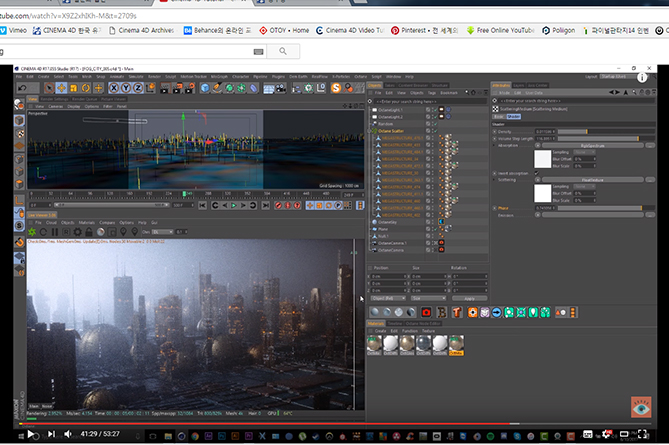Collapse the Octane Scatter hierarchy
The height and width of the screenshot is (445, 669).
click(370, 131)
